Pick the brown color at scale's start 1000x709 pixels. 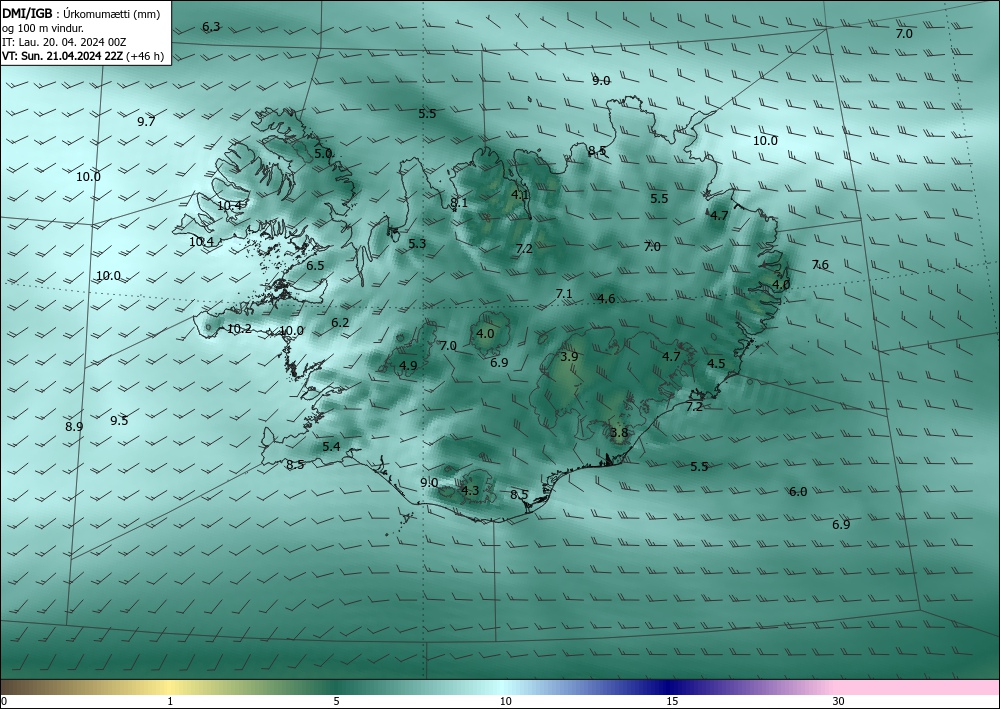click(x=10, y=687)
